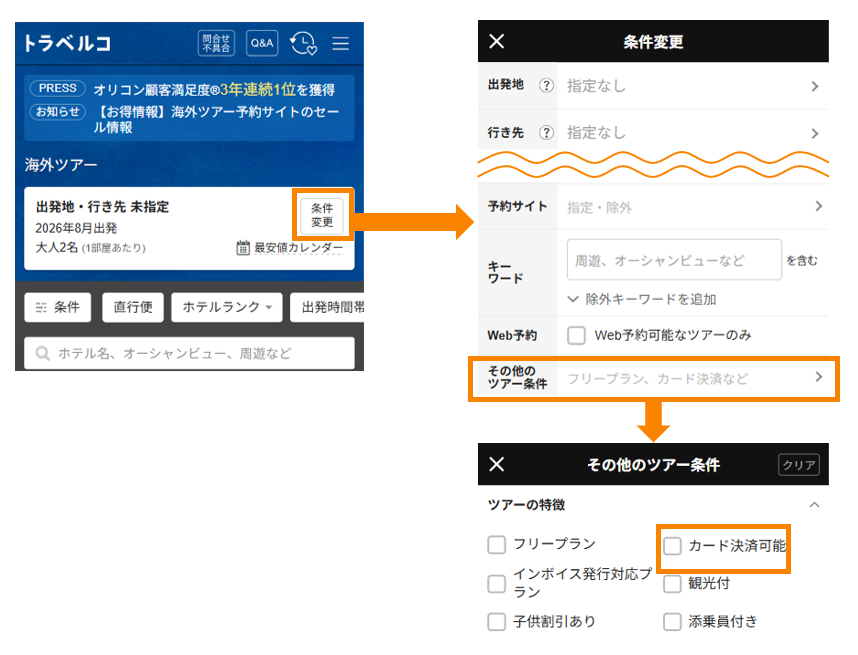Check the 観光付 checkbox
Image resolution: width=858 pixels, height=655 pixels.
pos(672,583)
